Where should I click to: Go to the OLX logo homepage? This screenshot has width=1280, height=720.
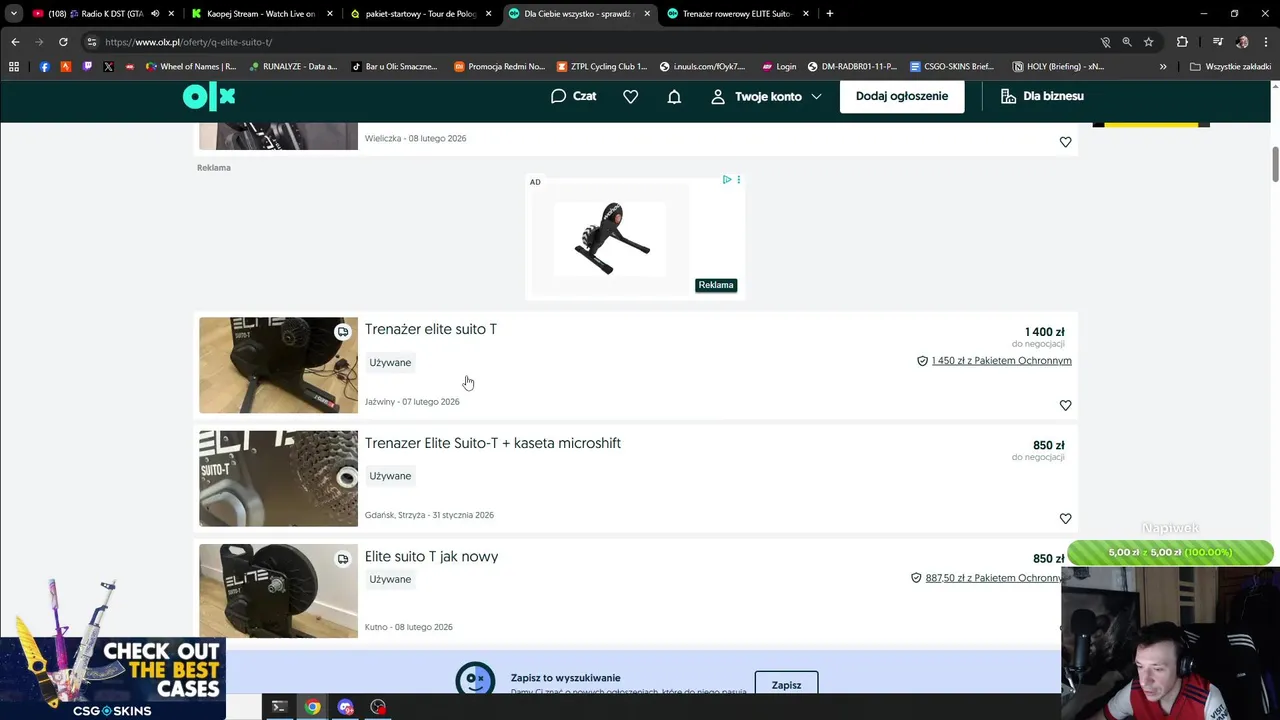pyautogui.click(x=209, y=96)
